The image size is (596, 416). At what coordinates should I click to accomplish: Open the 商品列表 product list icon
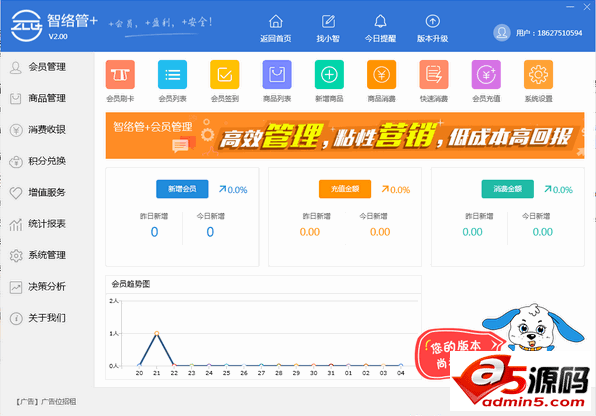tap(277, 75)
